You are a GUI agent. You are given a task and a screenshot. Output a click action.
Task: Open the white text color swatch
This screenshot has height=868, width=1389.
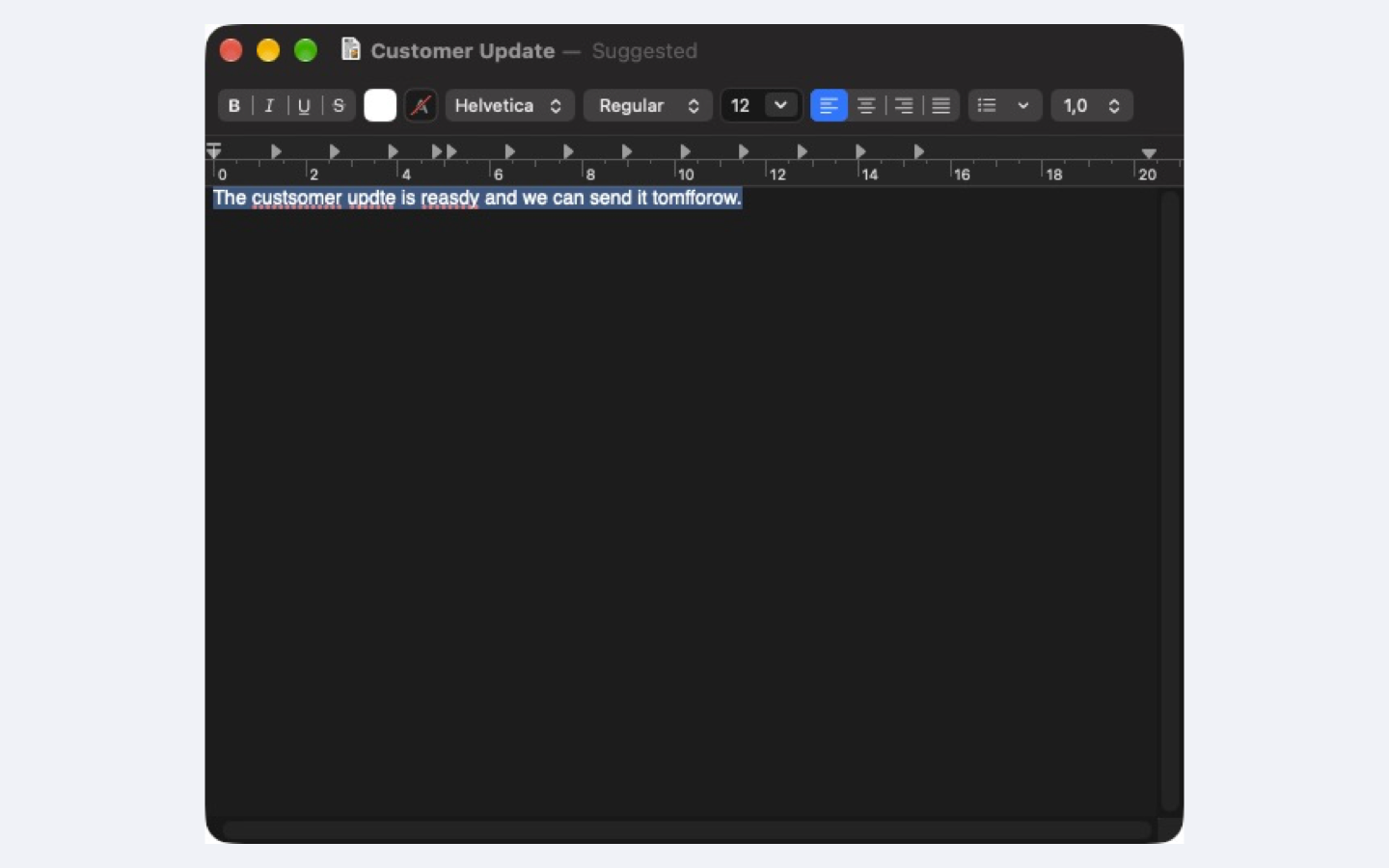click(380, 106)
